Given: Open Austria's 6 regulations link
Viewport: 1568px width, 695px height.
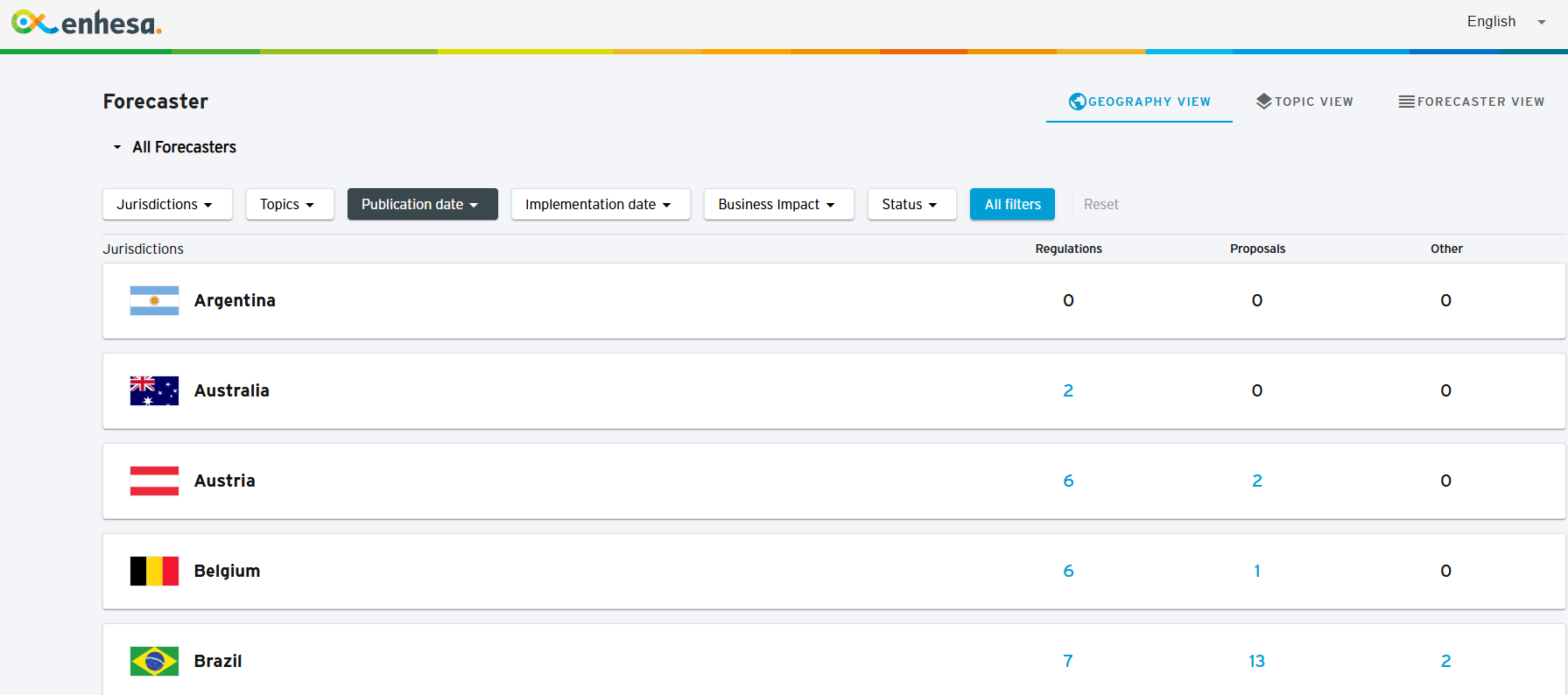Looking at the screenshot, I should (1068, 481).
